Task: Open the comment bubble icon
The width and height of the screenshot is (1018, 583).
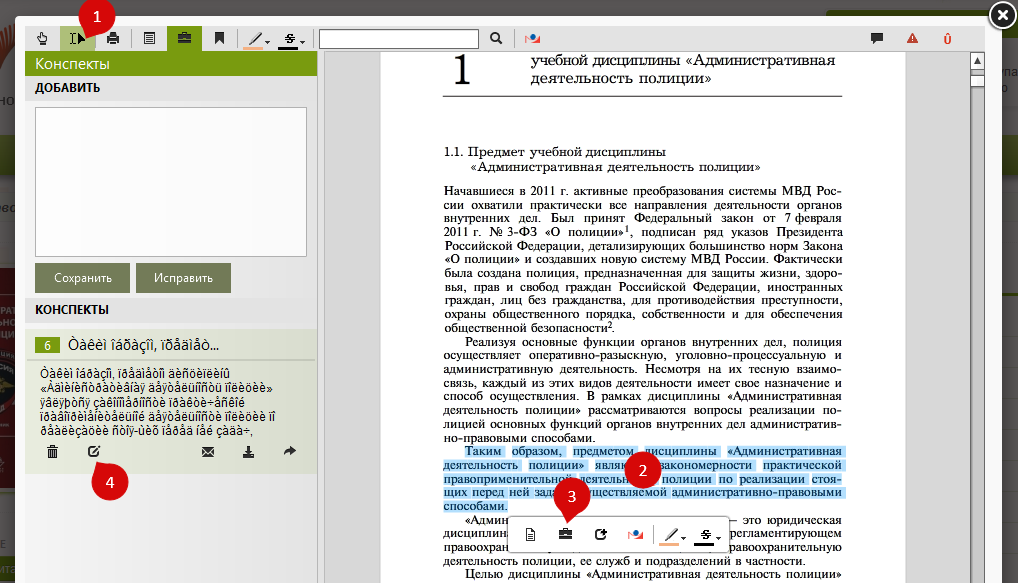Action: (877, 39)
